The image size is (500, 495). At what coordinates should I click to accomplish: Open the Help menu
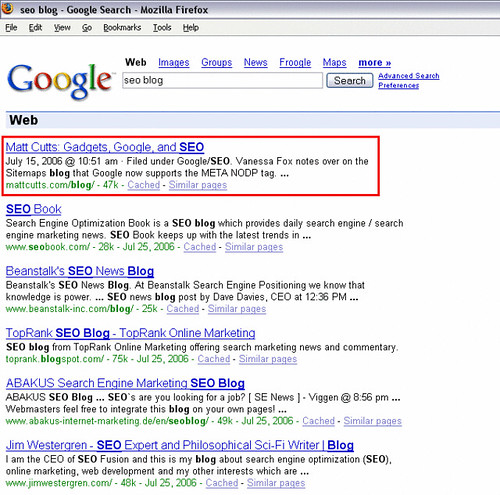coord(191,28)
